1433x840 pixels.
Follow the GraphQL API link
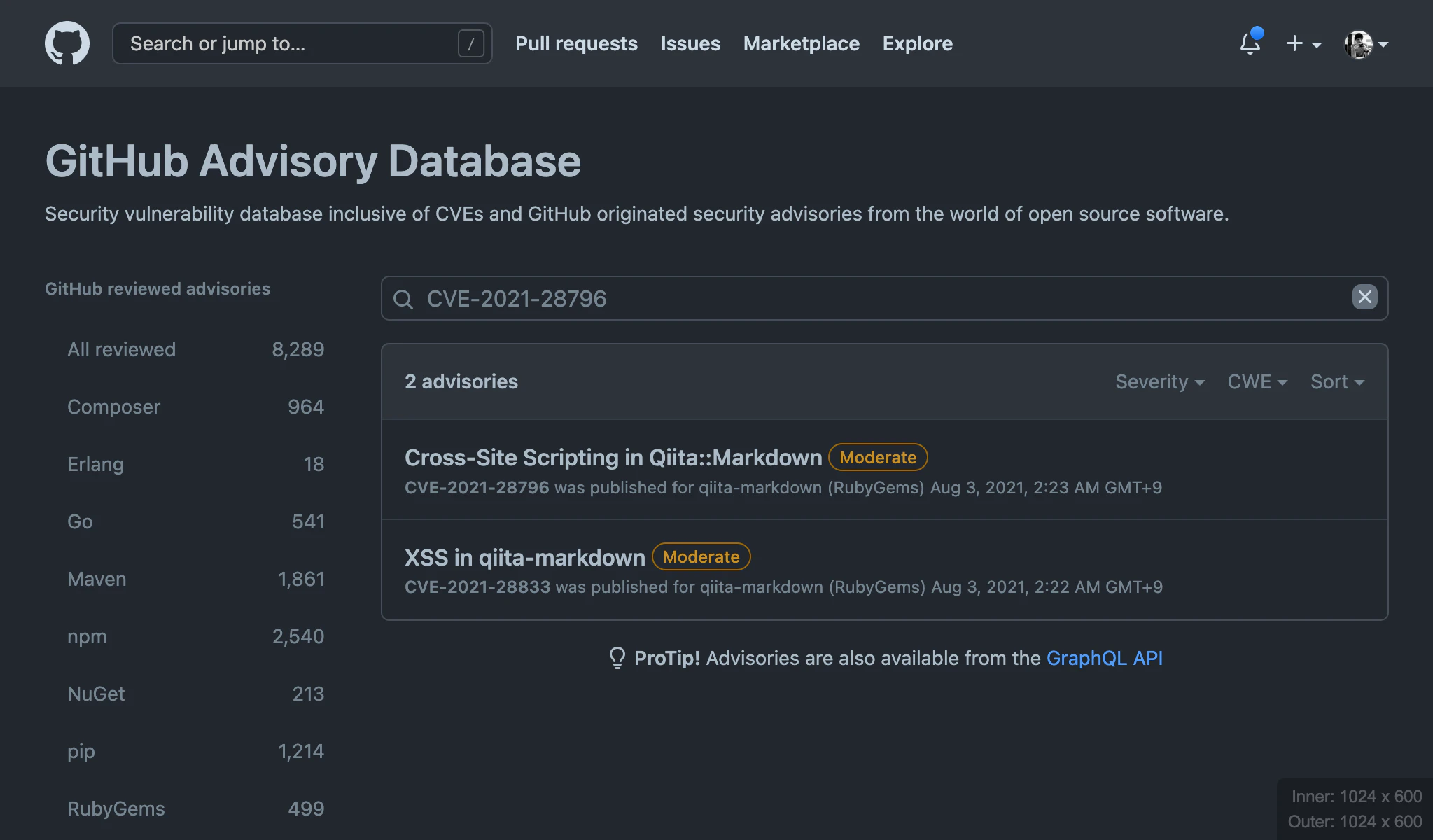pyautogui.click(x=1104, y=658)
